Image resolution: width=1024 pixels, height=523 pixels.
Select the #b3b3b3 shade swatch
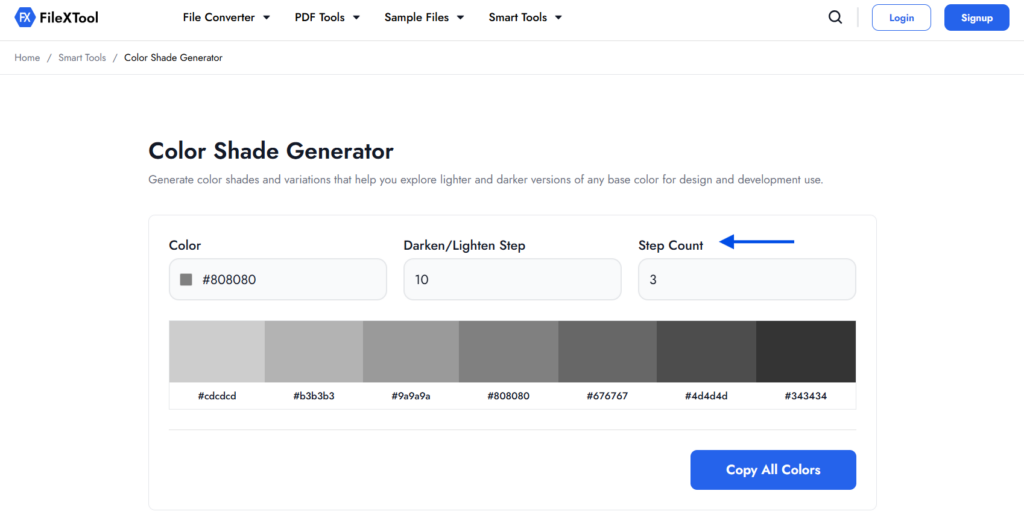pos(314,351)
